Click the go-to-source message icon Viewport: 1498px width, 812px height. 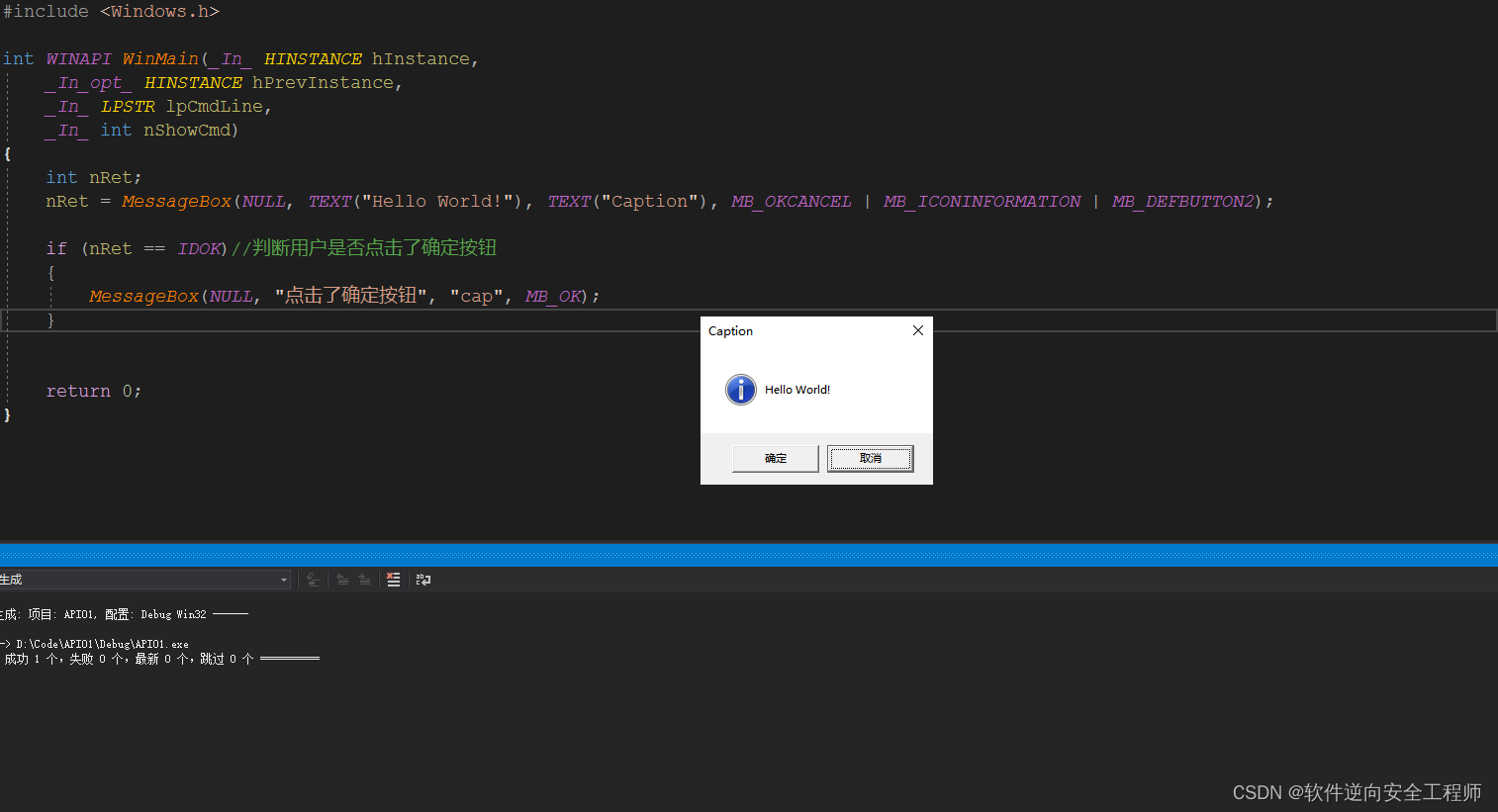[313, 580]
